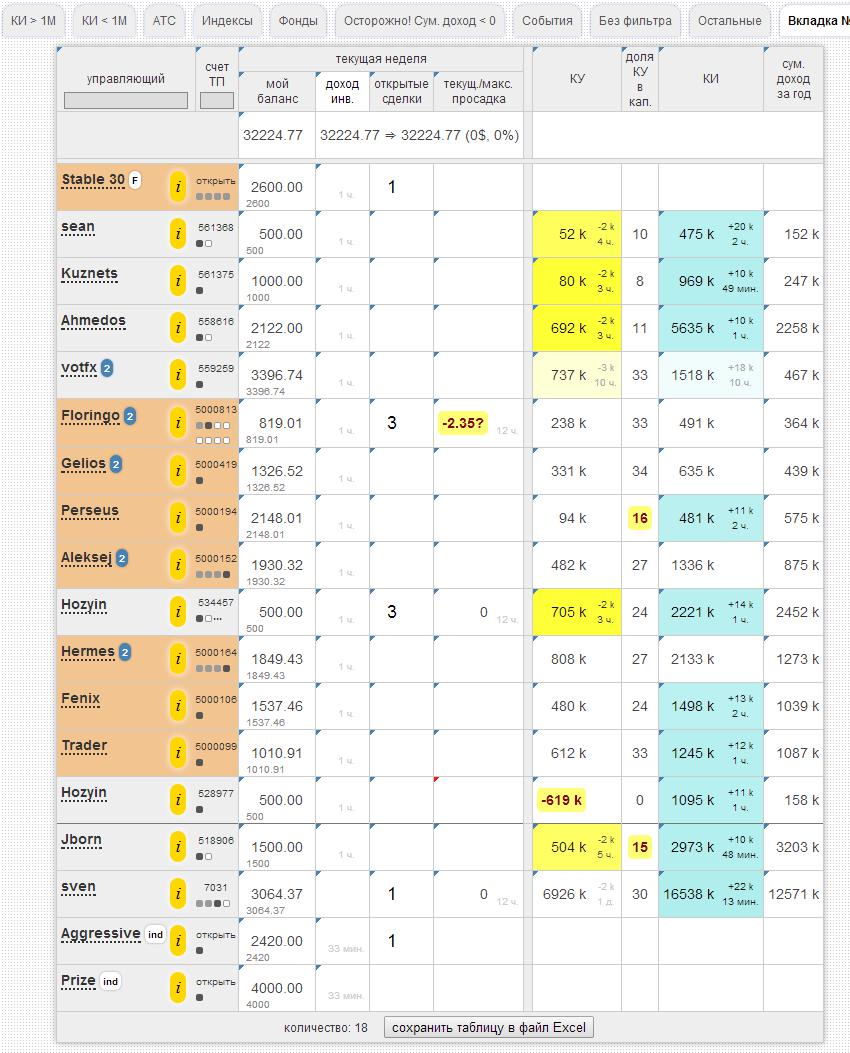Open manager link Jborn
Viewport: 850px width, 1053px height.
point(81,840)
